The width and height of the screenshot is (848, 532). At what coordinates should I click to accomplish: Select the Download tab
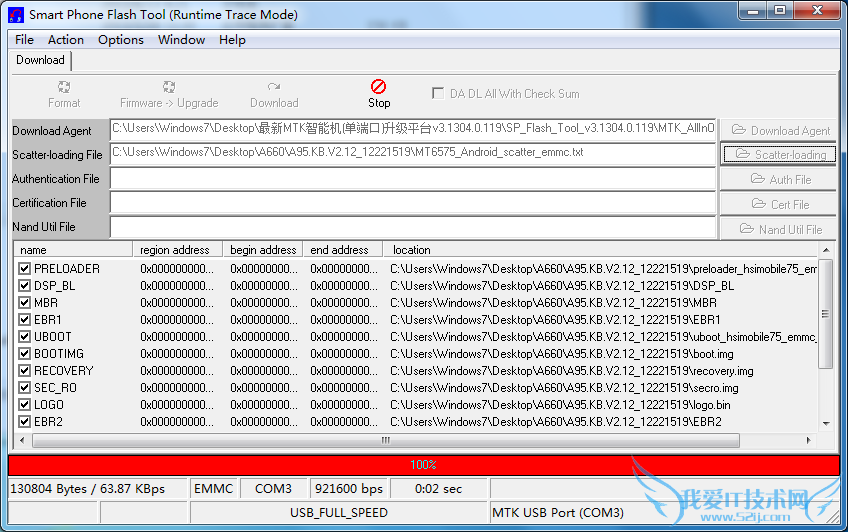click(x=40, y=61)
